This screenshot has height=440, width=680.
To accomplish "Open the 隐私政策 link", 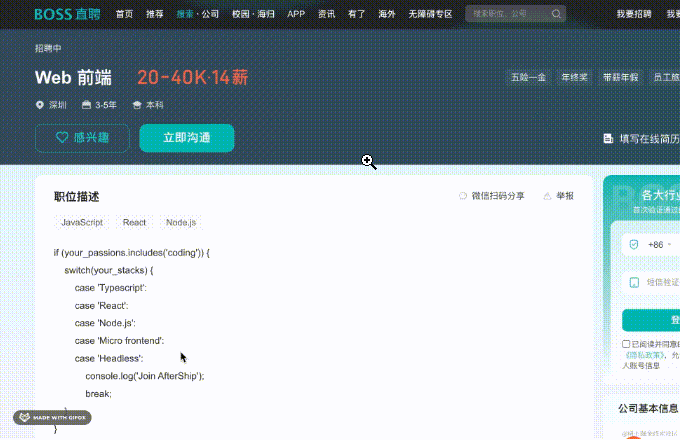I will pos(644,355).
